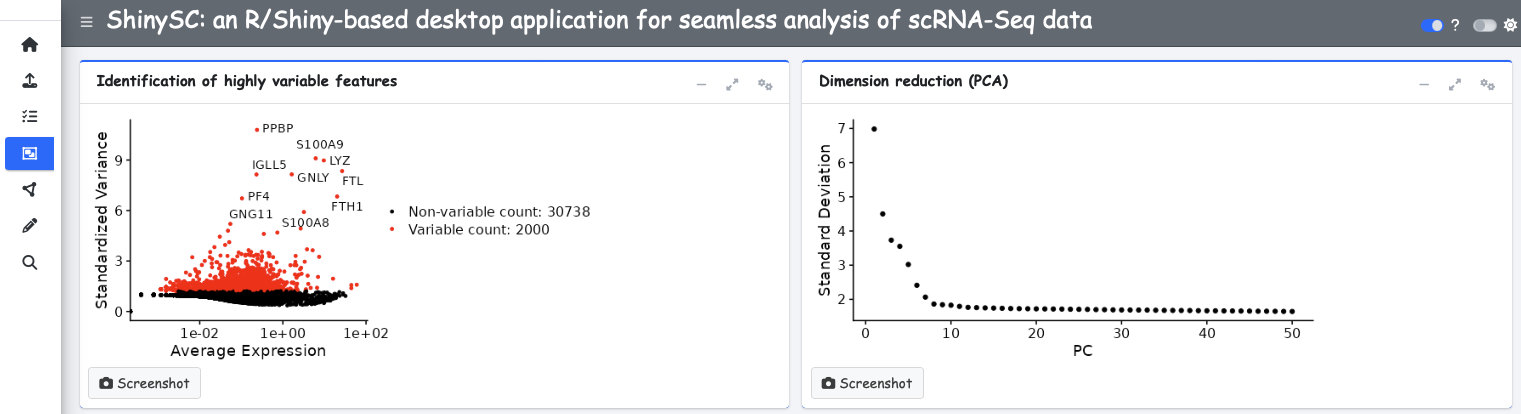Select the highlighted image panel sidebar icon

click(x=29, y=153)
